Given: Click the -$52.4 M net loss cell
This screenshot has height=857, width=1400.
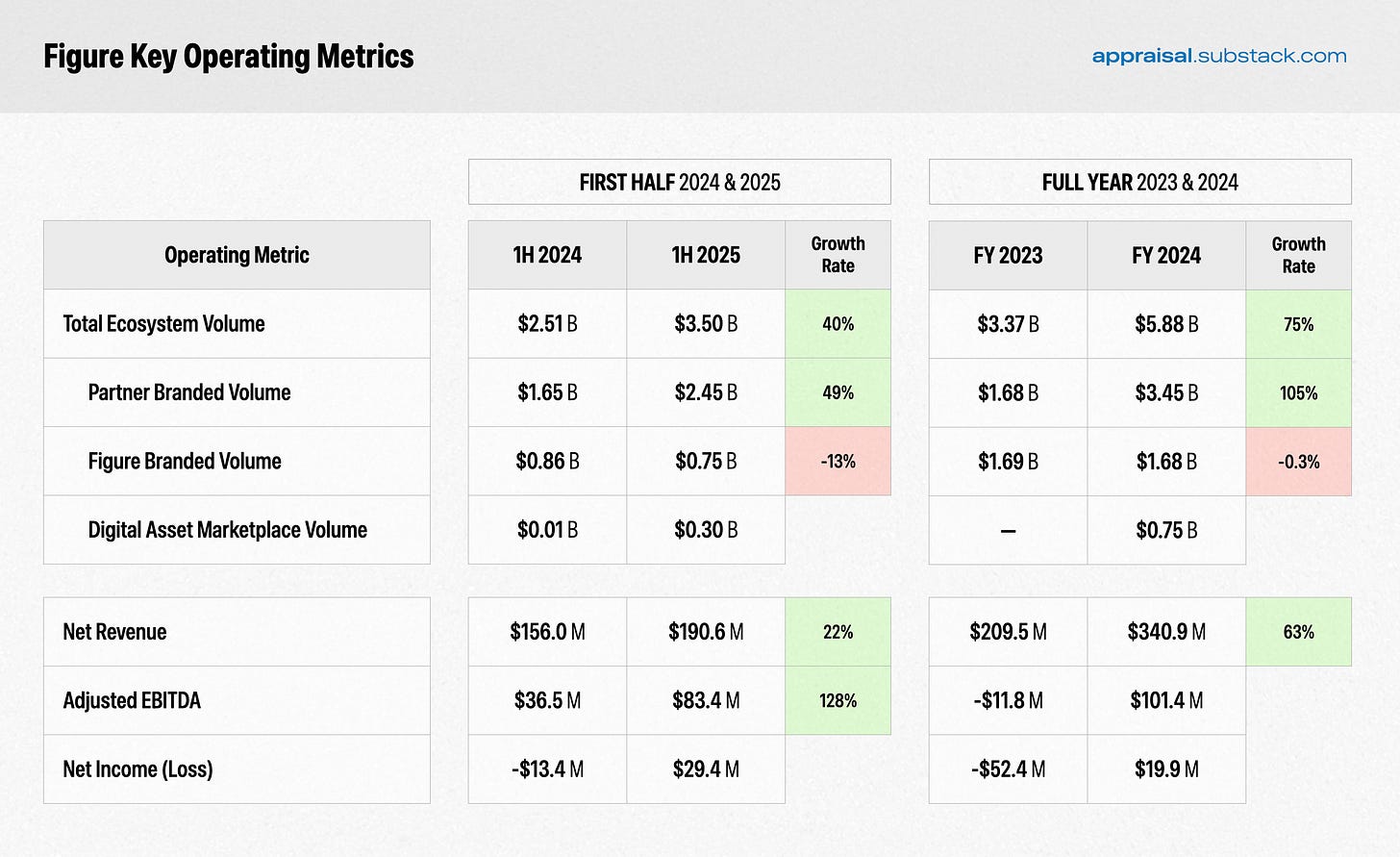Looking at the screenshot, I should coord(1008,769).
